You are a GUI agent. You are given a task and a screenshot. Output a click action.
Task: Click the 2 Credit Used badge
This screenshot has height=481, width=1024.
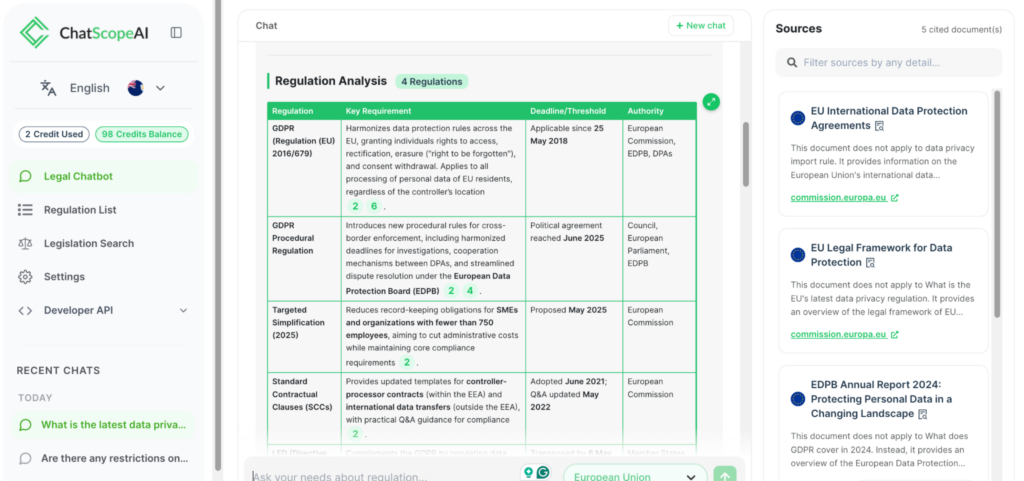[54, 134]
